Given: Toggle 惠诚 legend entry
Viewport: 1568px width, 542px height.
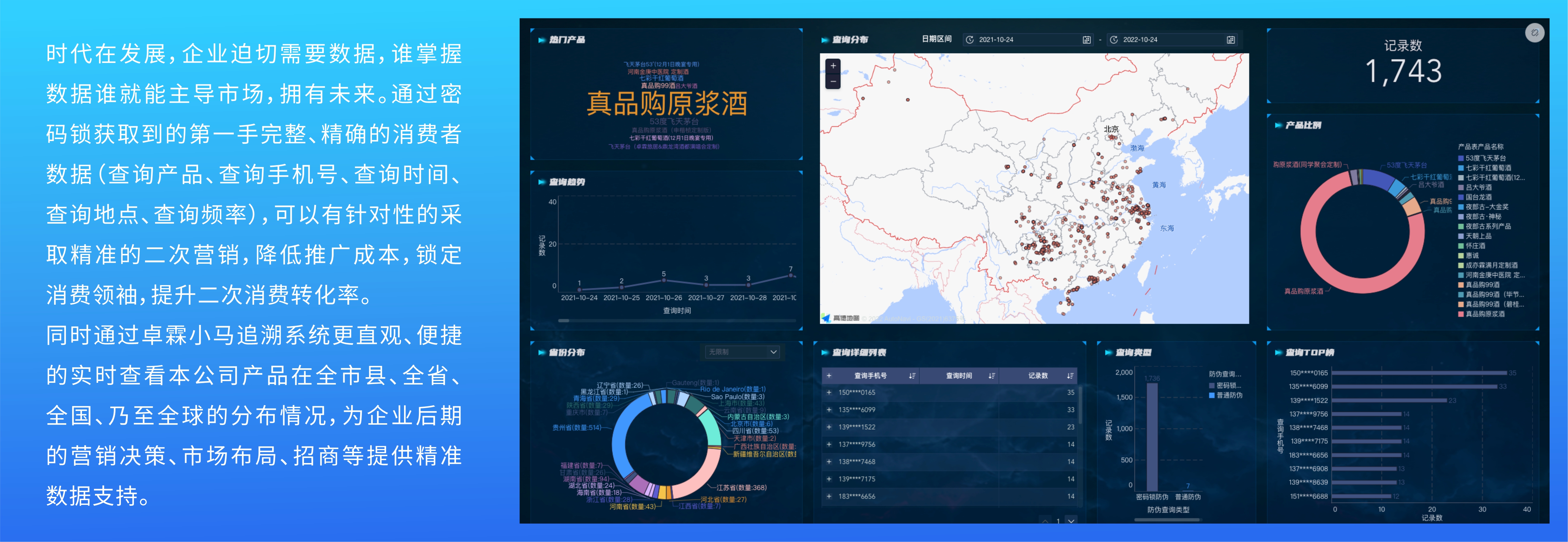Looking at the screenshot, I should click(1468, 255).
